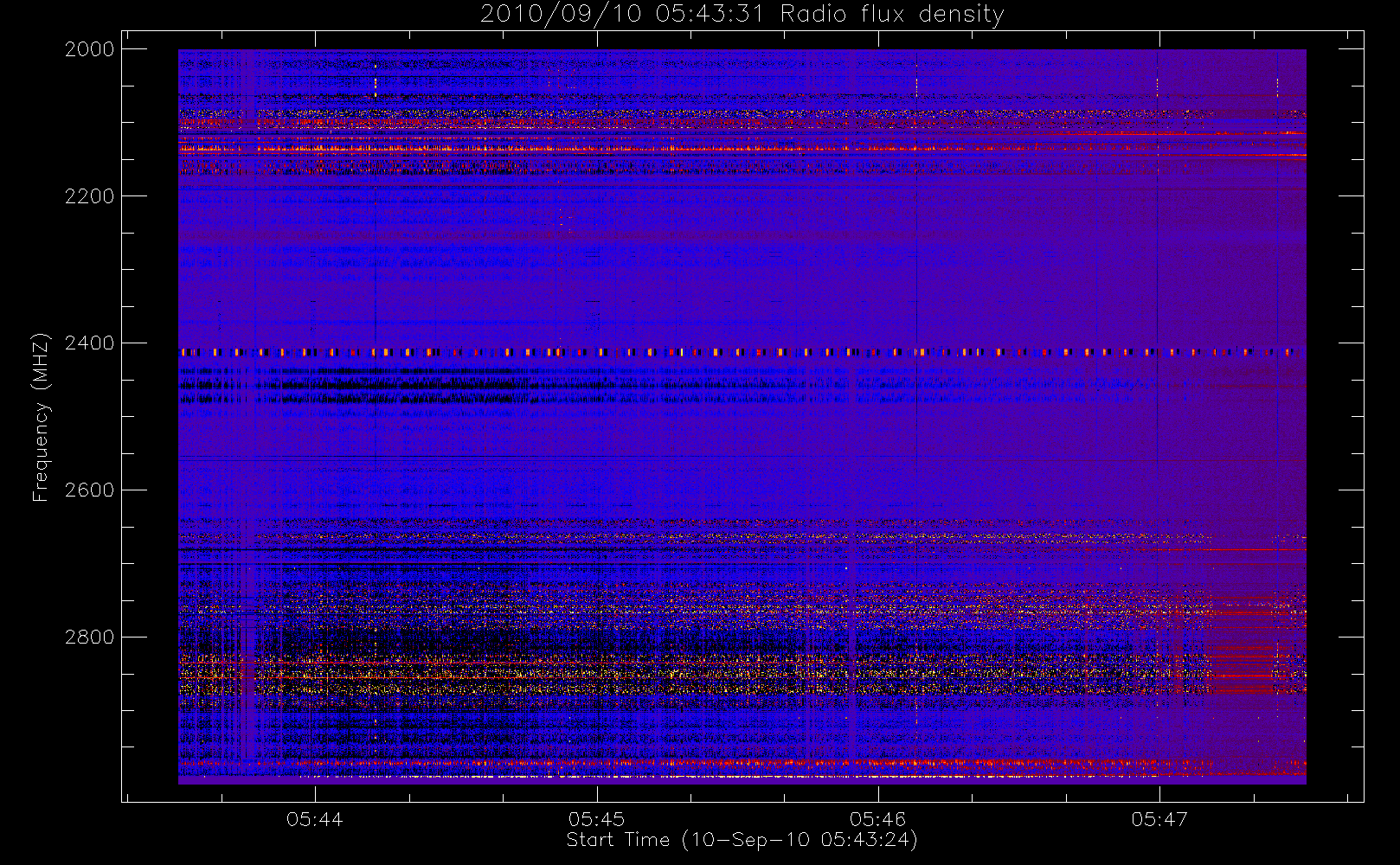
Task: Click the 2800 frequency tick label
Action: 90,638
